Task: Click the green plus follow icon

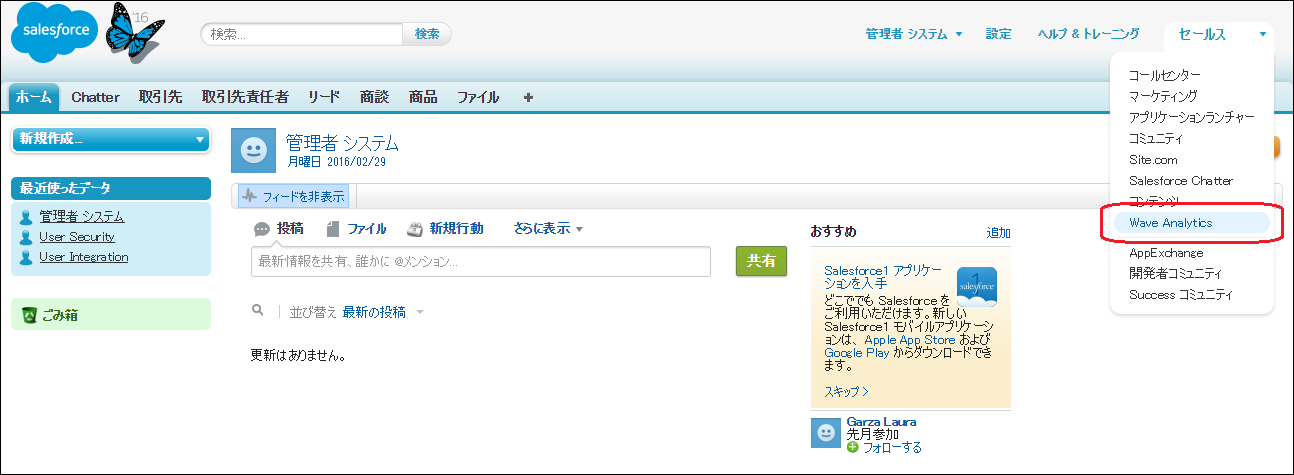Action: (853, 447)
